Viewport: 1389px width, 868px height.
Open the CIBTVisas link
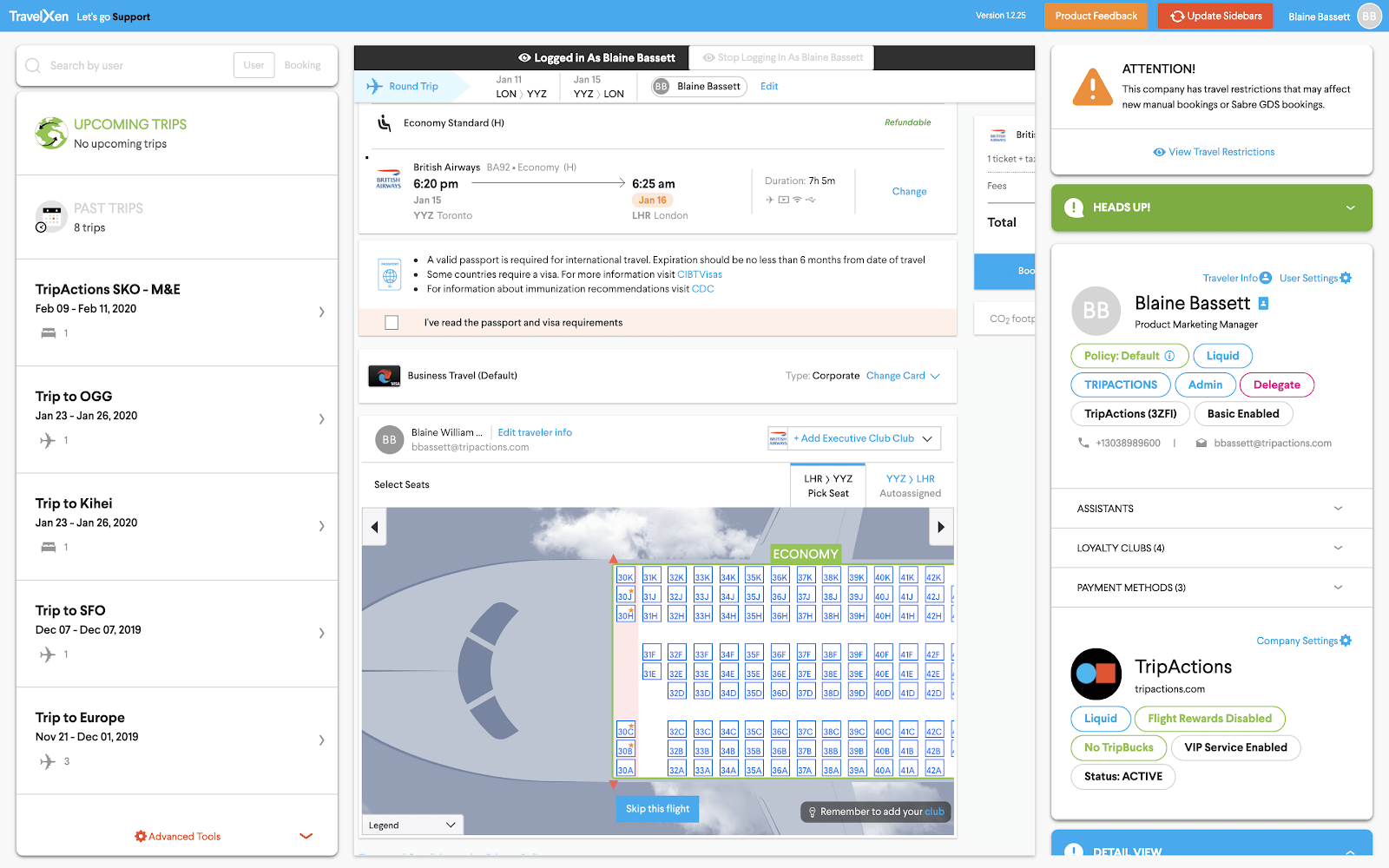pos(700,274)
